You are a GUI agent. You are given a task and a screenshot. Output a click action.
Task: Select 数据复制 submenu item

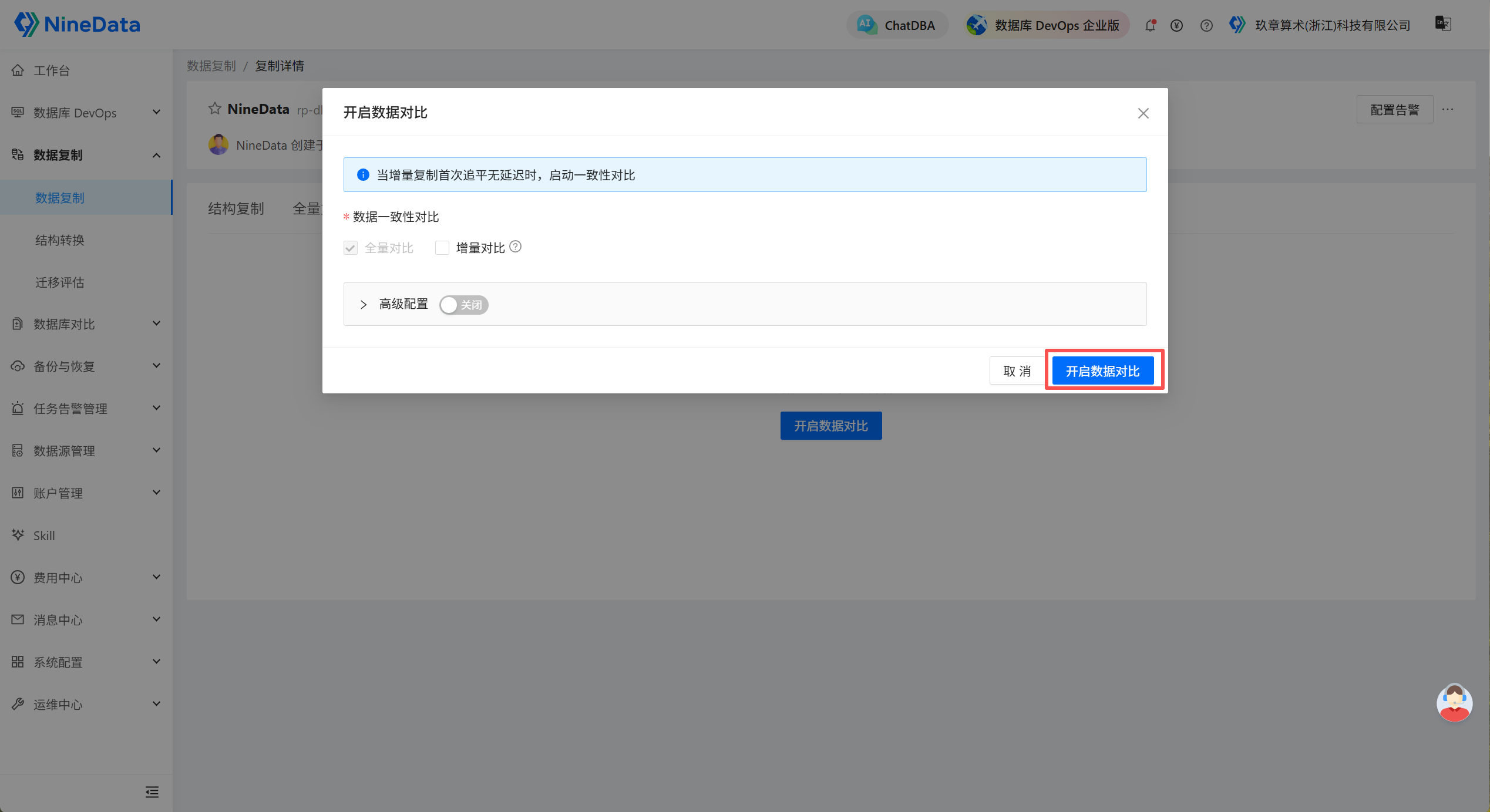[x=86, y=198]
